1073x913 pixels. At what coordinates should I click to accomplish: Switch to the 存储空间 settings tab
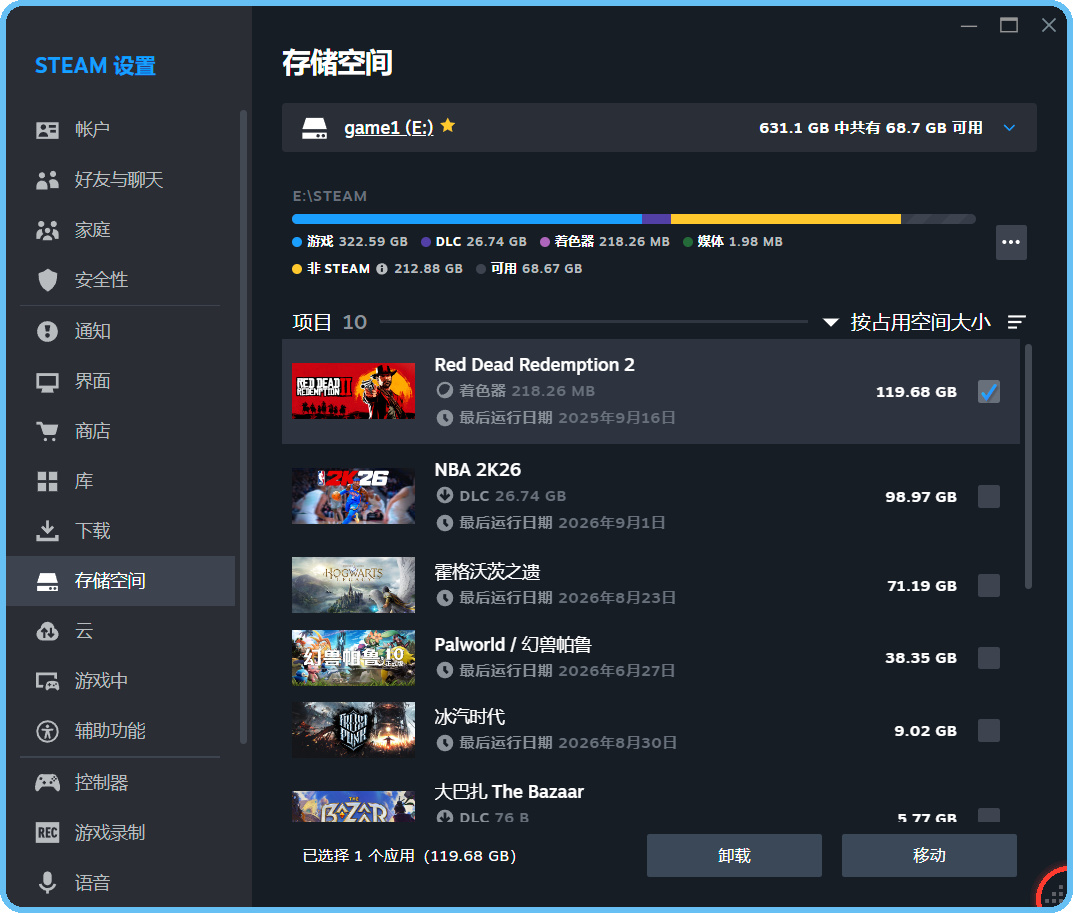[120, 581]
